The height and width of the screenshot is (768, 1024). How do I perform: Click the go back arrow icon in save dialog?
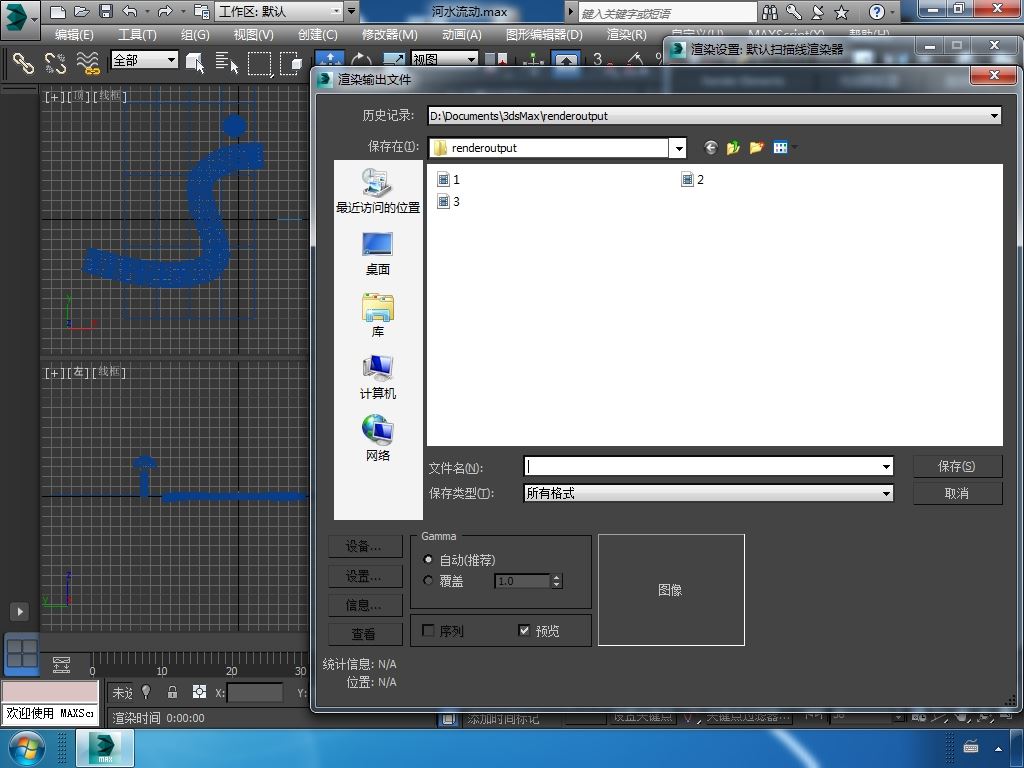[711, 148]
